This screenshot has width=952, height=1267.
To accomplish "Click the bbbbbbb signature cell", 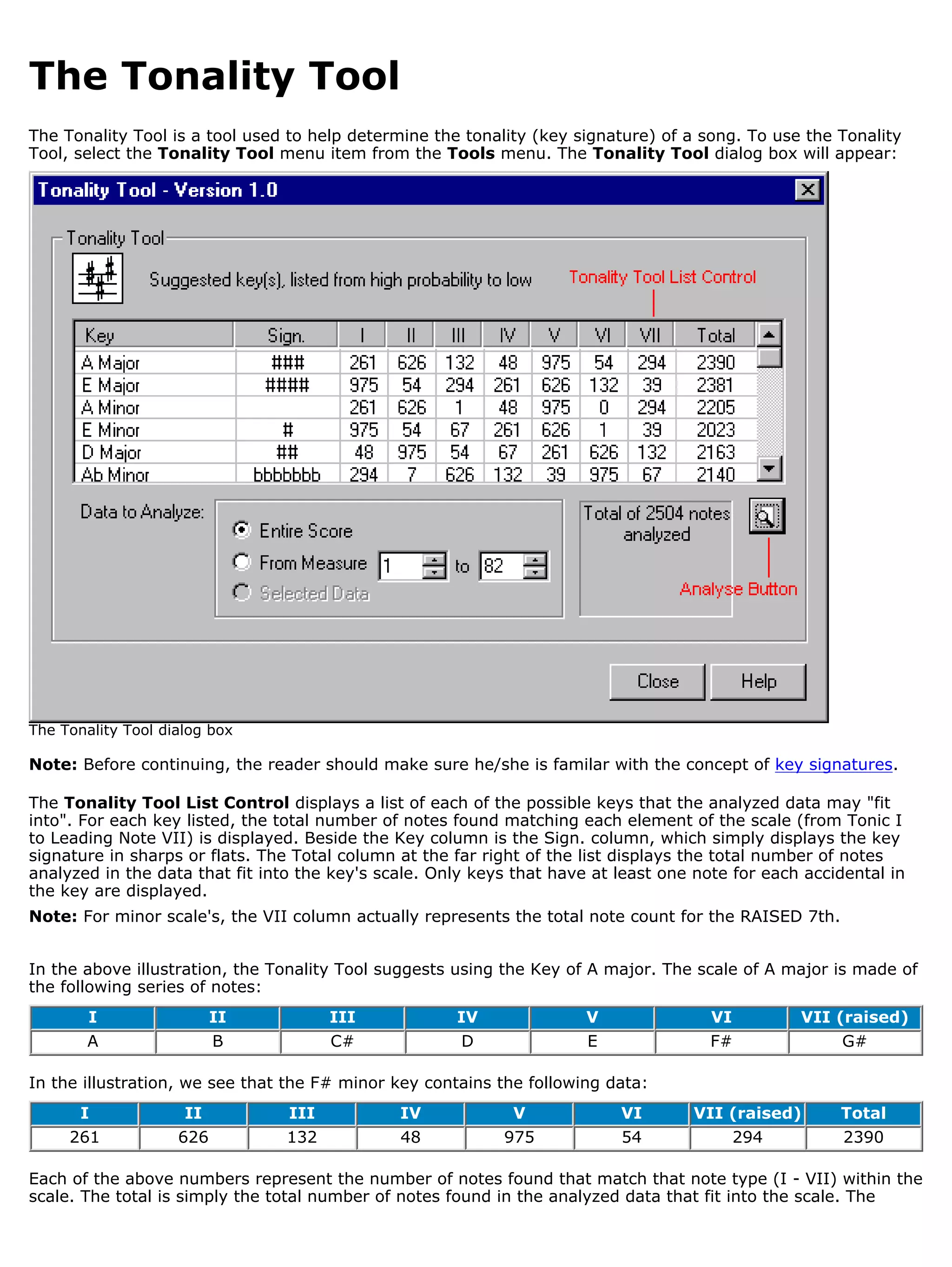I will click(287, 474).
